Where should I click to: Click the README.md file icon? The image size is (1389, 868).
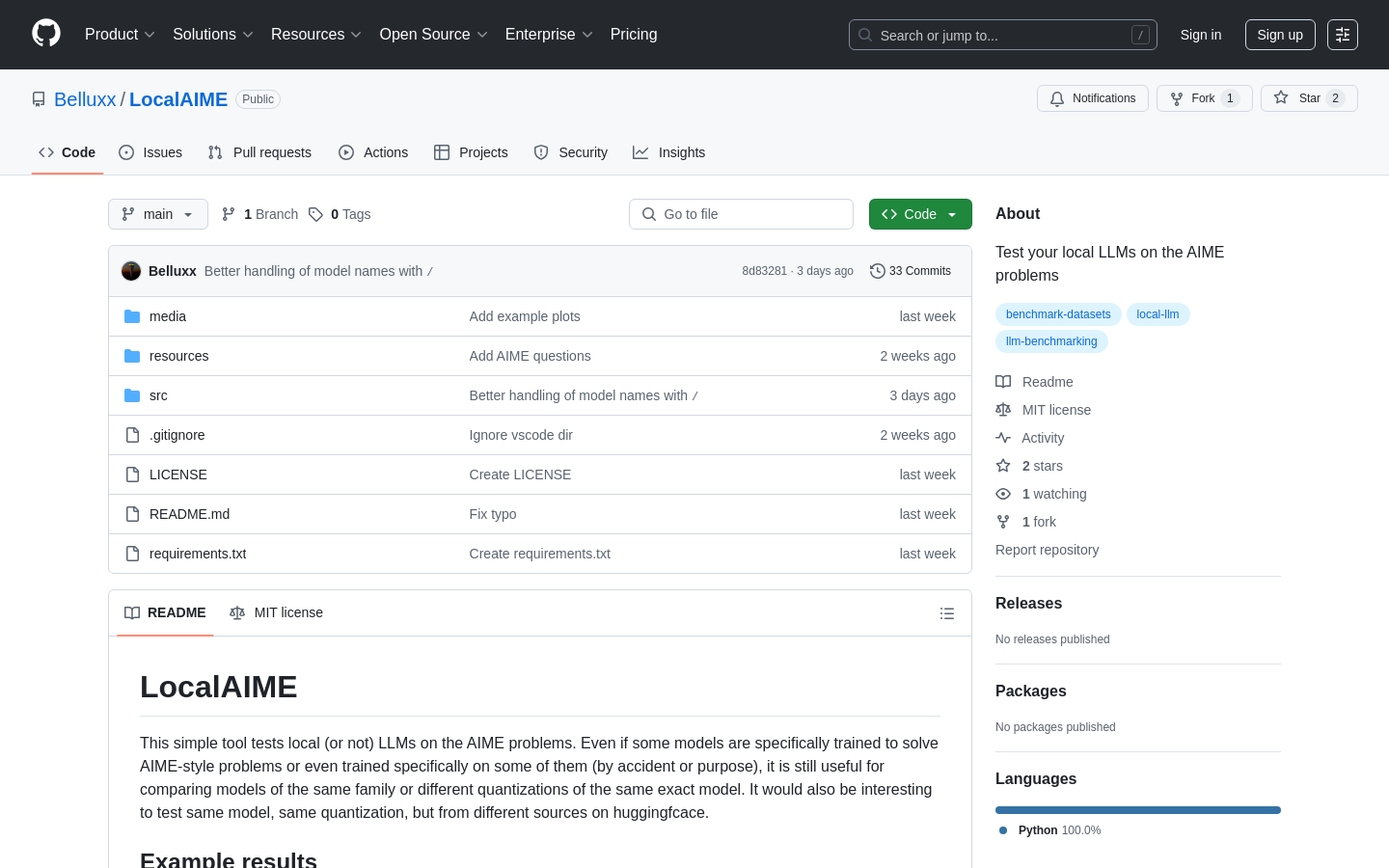[132, 514]
